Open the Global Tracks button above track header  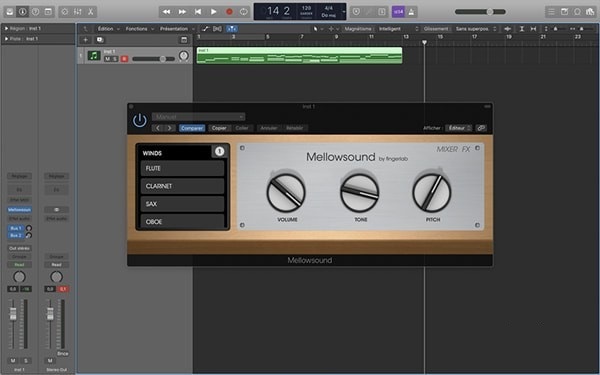coord(184,40)
